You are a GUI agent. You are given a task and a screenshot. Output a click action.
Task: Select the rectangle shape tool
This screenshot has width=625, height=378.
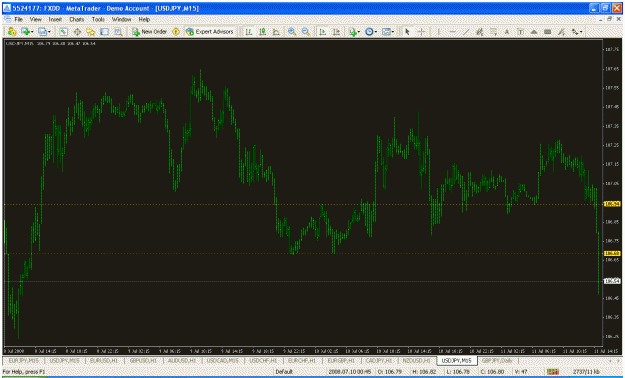[548, 32]
